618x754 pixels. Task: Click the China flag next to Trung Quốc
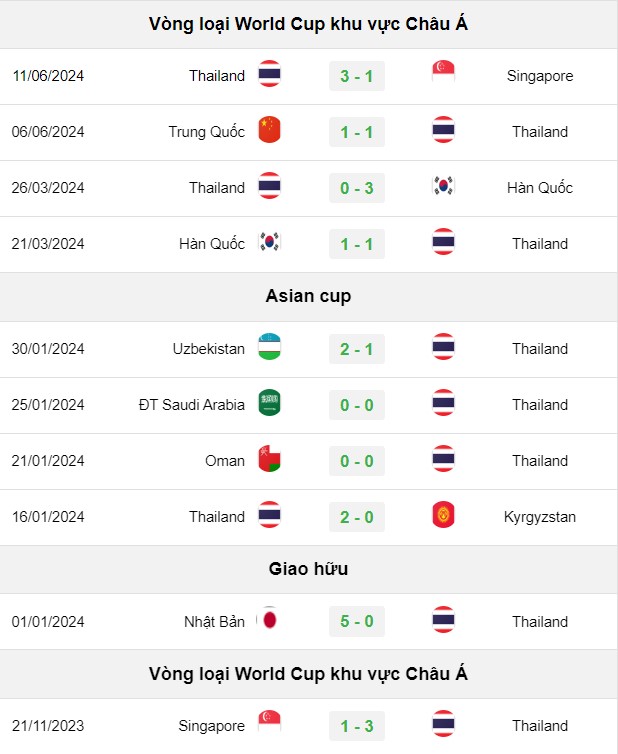(269, 129)
